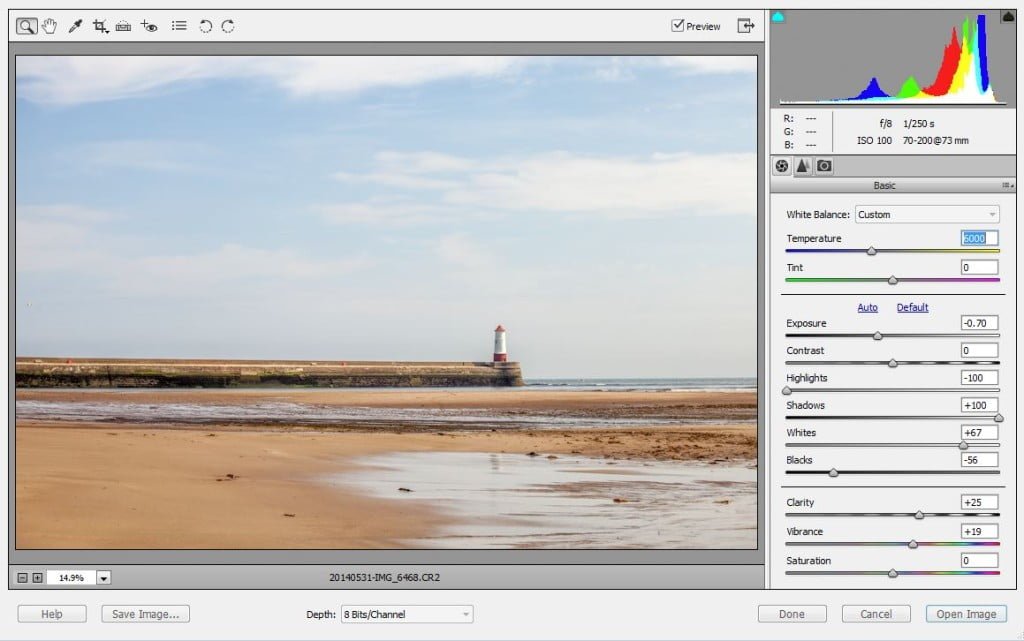Click the f/8 aperture readout

pyautogui.click(x=886, y=123)
